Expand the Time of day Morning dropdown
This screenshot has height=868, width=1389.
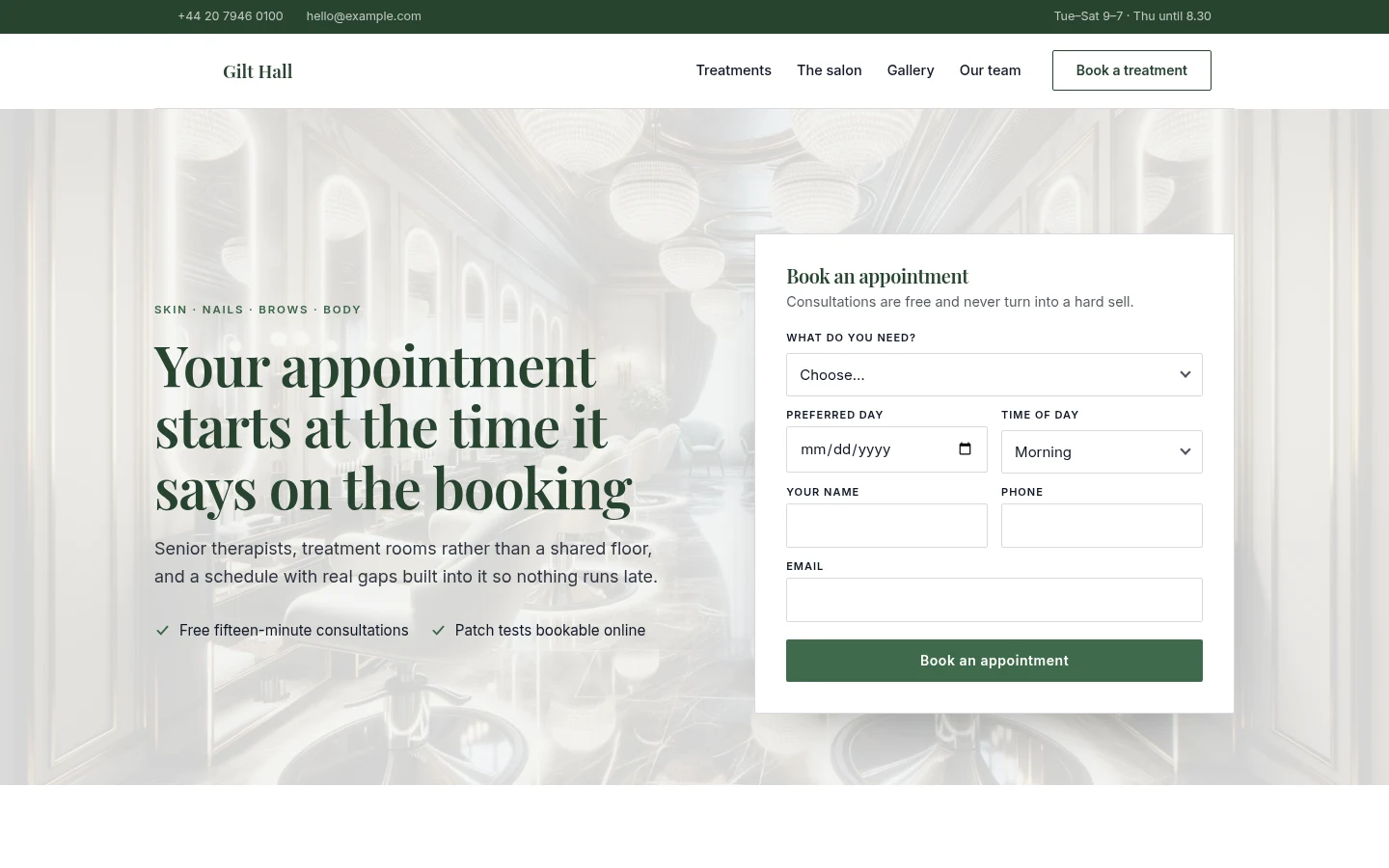tap(1102, 451)
